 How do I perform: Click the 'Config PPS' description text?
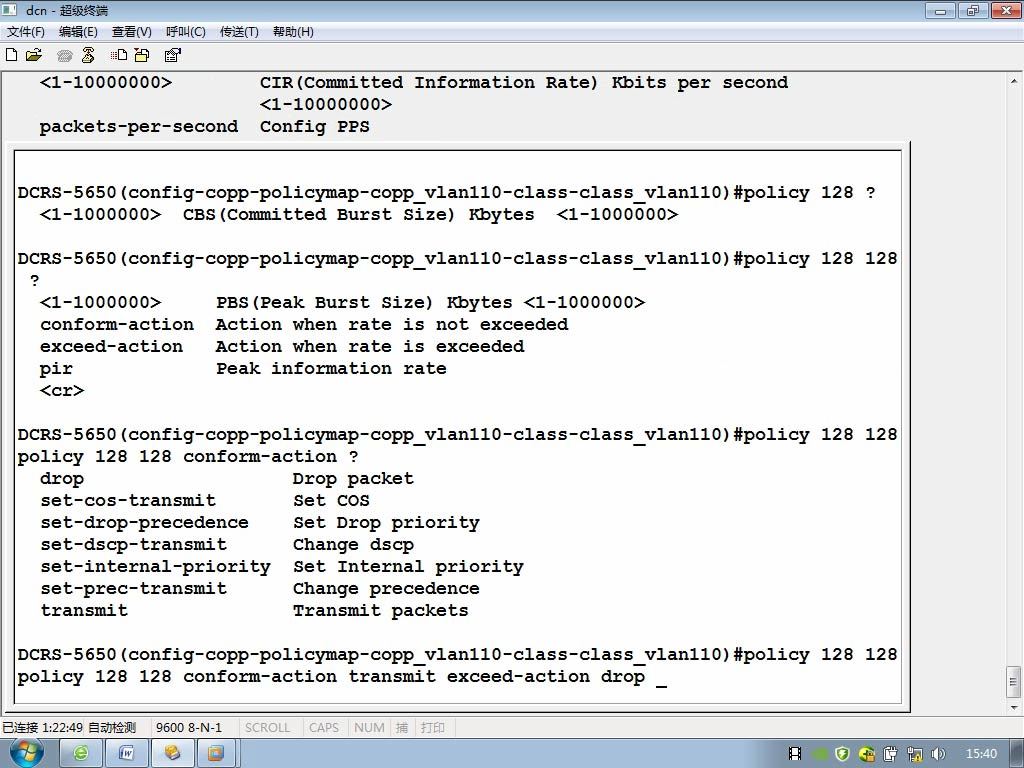pyautogui.click(x=315, y=126)
